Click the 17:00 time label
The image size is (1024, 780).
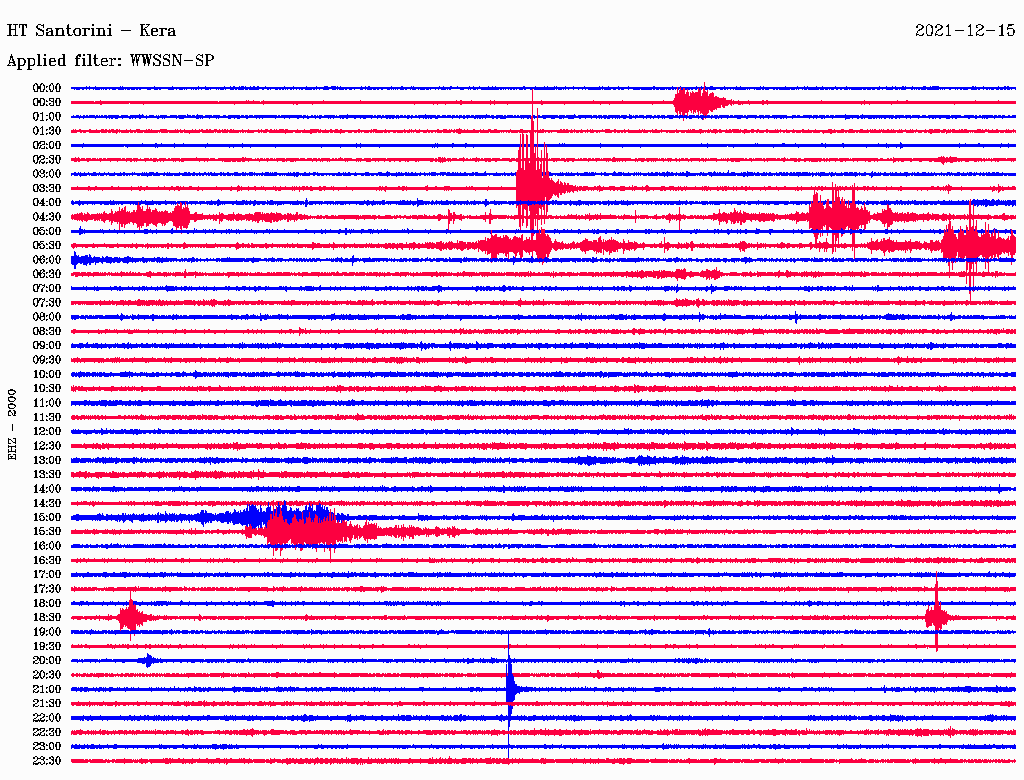point(47,574)
